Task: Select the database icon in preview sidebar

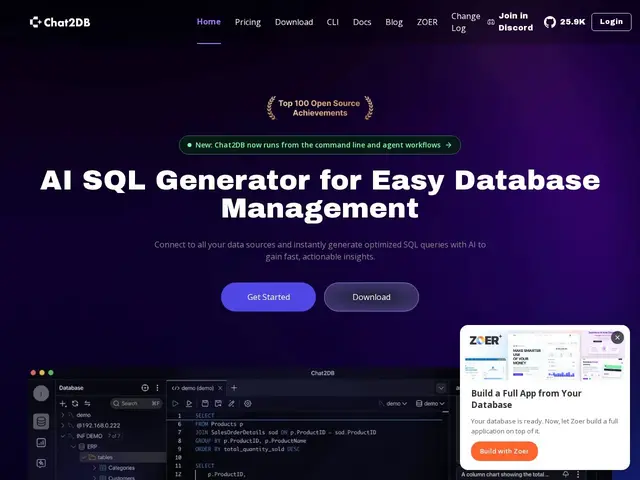Action: click(x=41, y=422)
